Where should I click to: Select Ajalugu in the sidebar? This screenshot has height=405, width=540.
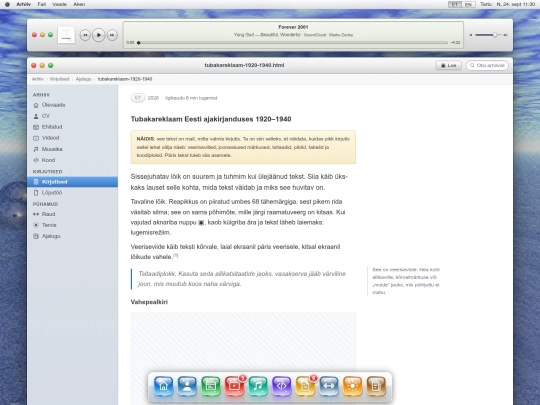coord(72,236)
